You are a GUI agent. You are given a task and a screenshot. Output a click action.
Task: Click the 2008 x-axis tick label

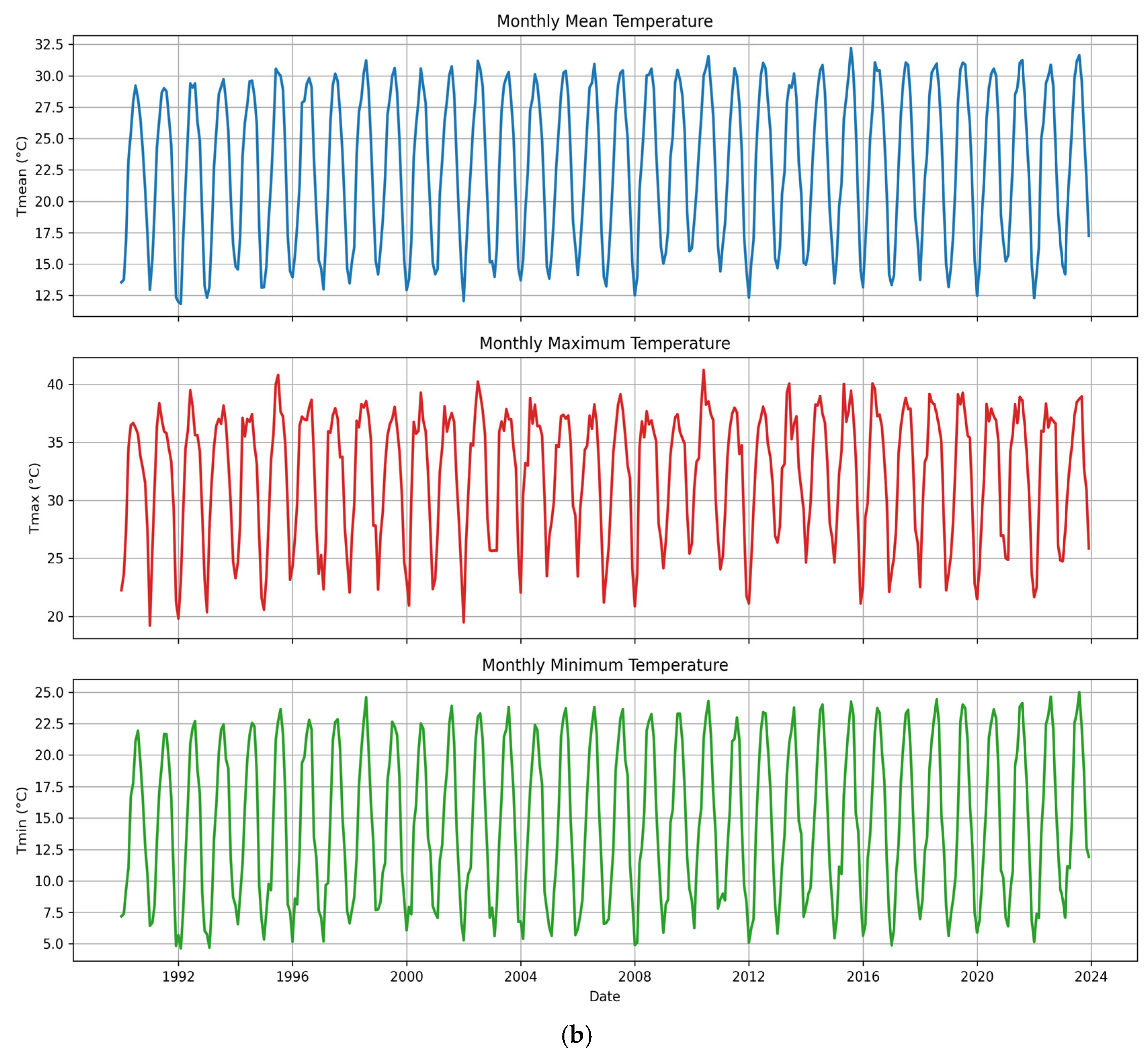(x=634, y=976)
